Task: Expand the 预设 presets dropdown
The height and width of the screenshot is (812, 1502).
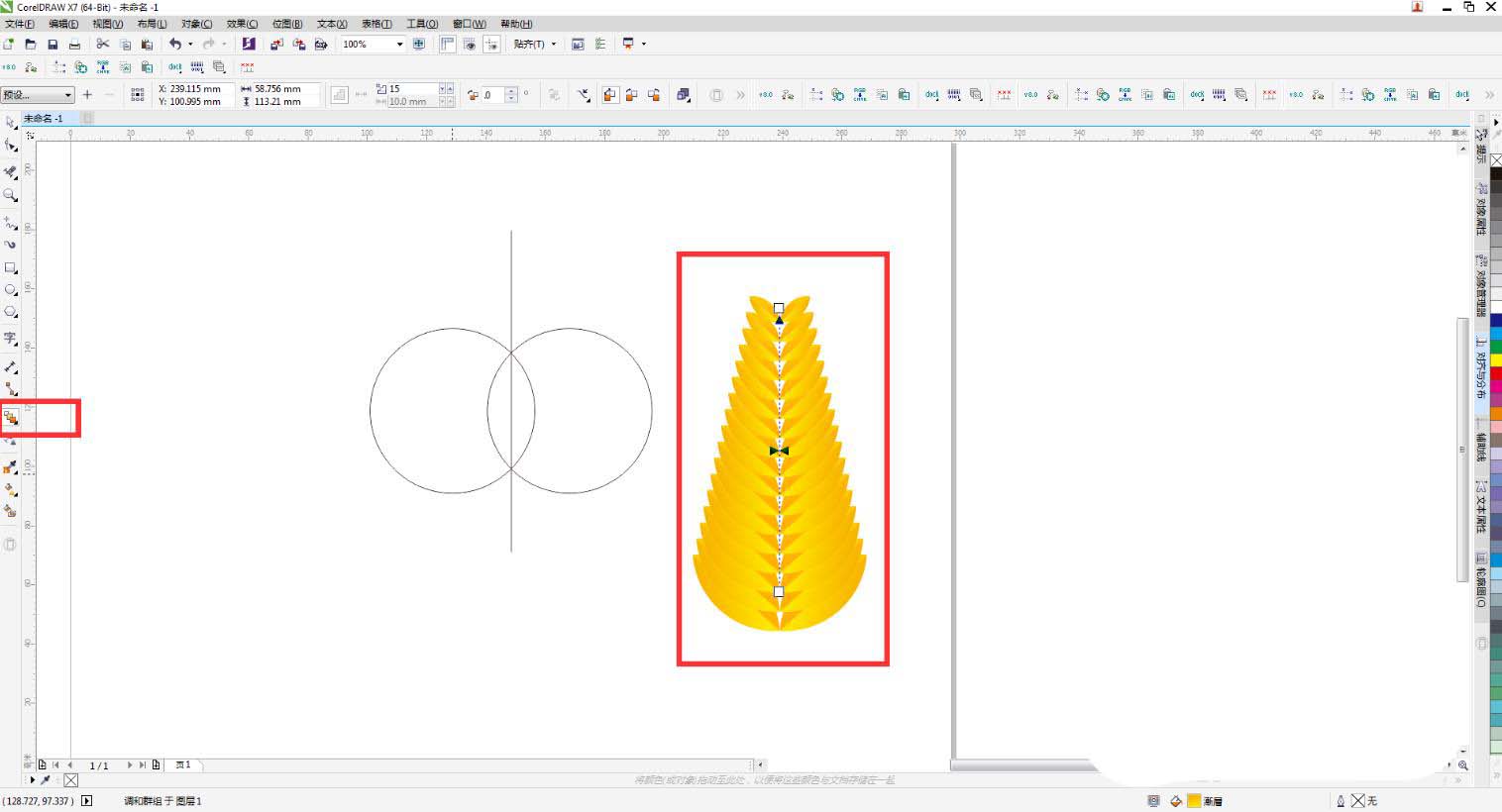Action: tap(67, 95)
